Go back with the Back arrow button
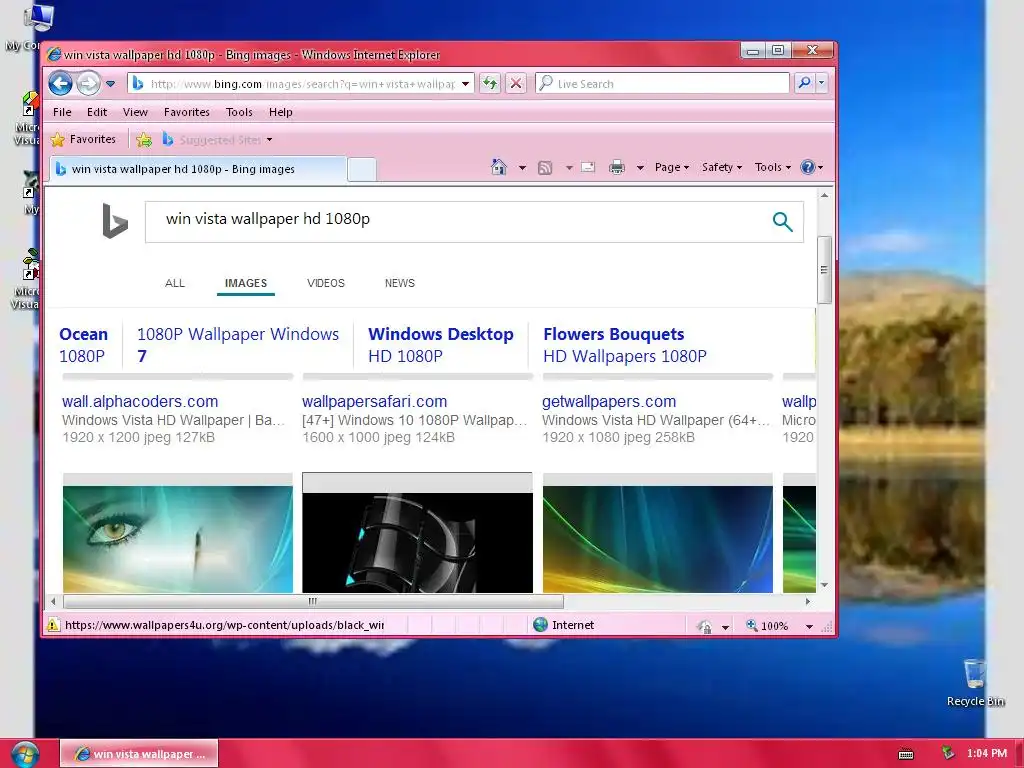The image size is (1024, 768). (x=60, y=84)
